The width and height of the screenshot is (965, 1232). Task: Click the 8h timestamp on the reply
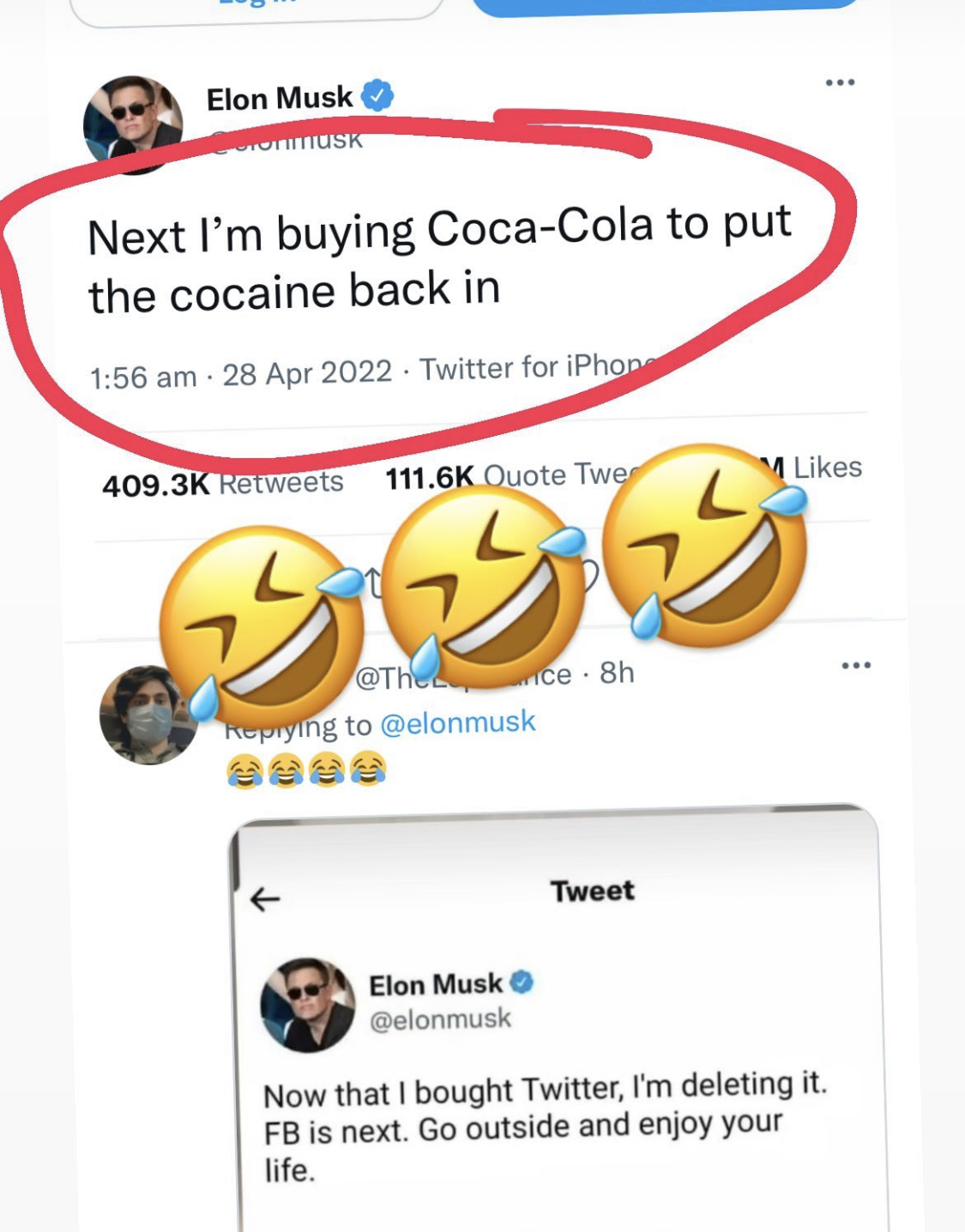[x=617, y=673]
